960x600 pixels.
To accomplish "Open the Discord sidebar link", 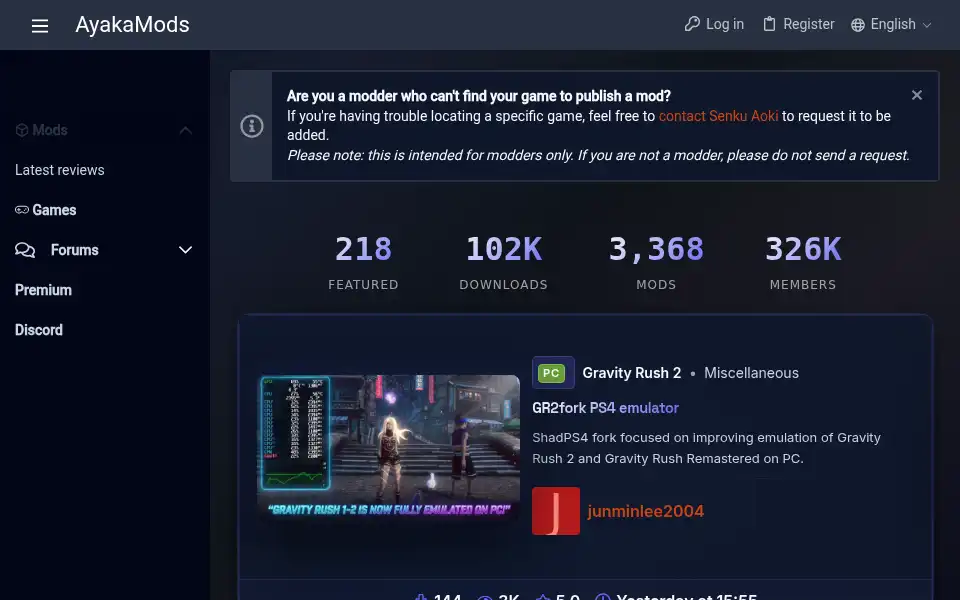I will pyautogui.click(x=39, y=330).
